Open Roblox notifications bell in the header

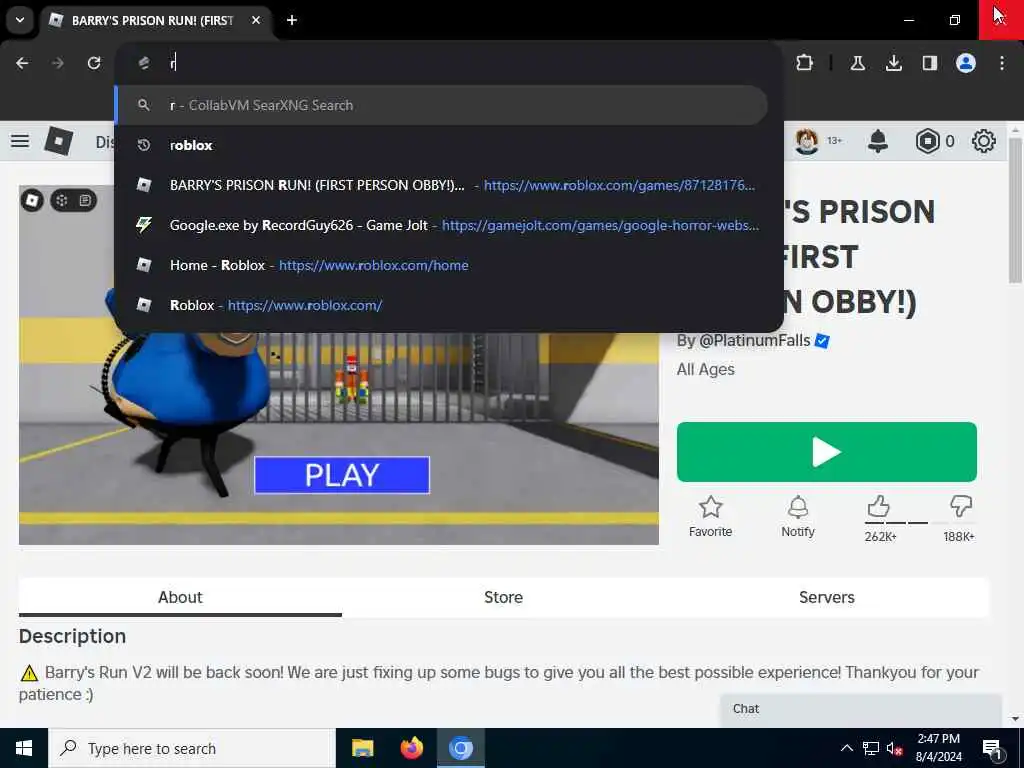tap(878, 141)
